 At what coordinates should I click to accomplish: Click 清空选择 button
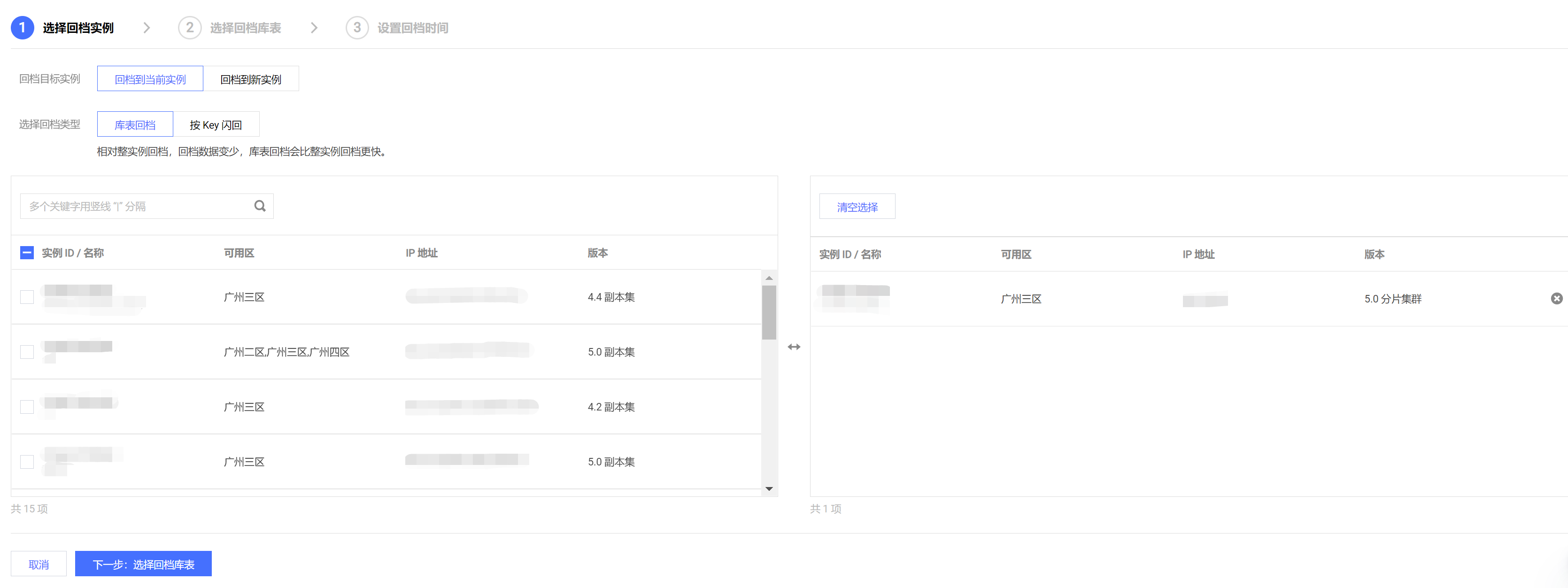pos(857,207)
